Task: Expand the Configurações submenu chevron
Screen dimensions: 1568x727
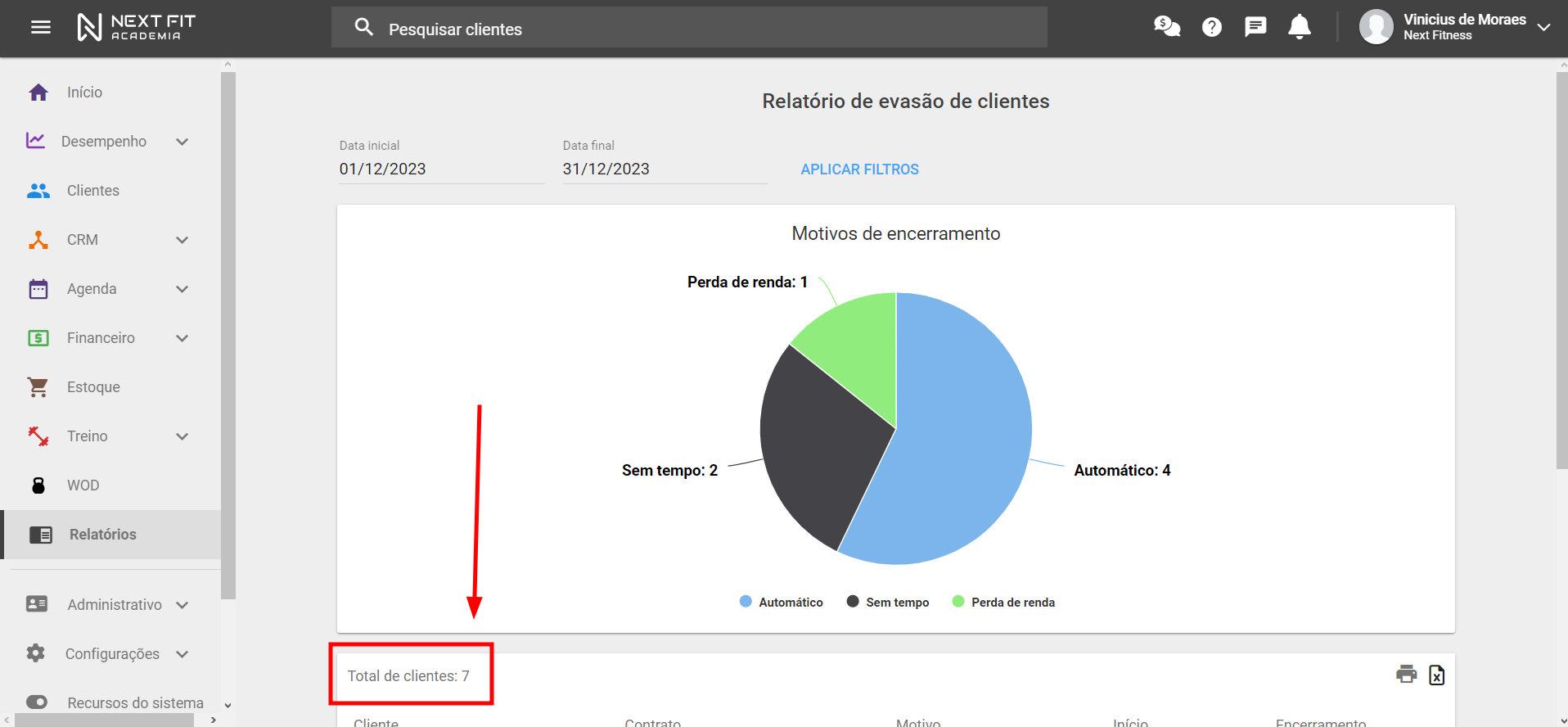Action: [182, 654]
